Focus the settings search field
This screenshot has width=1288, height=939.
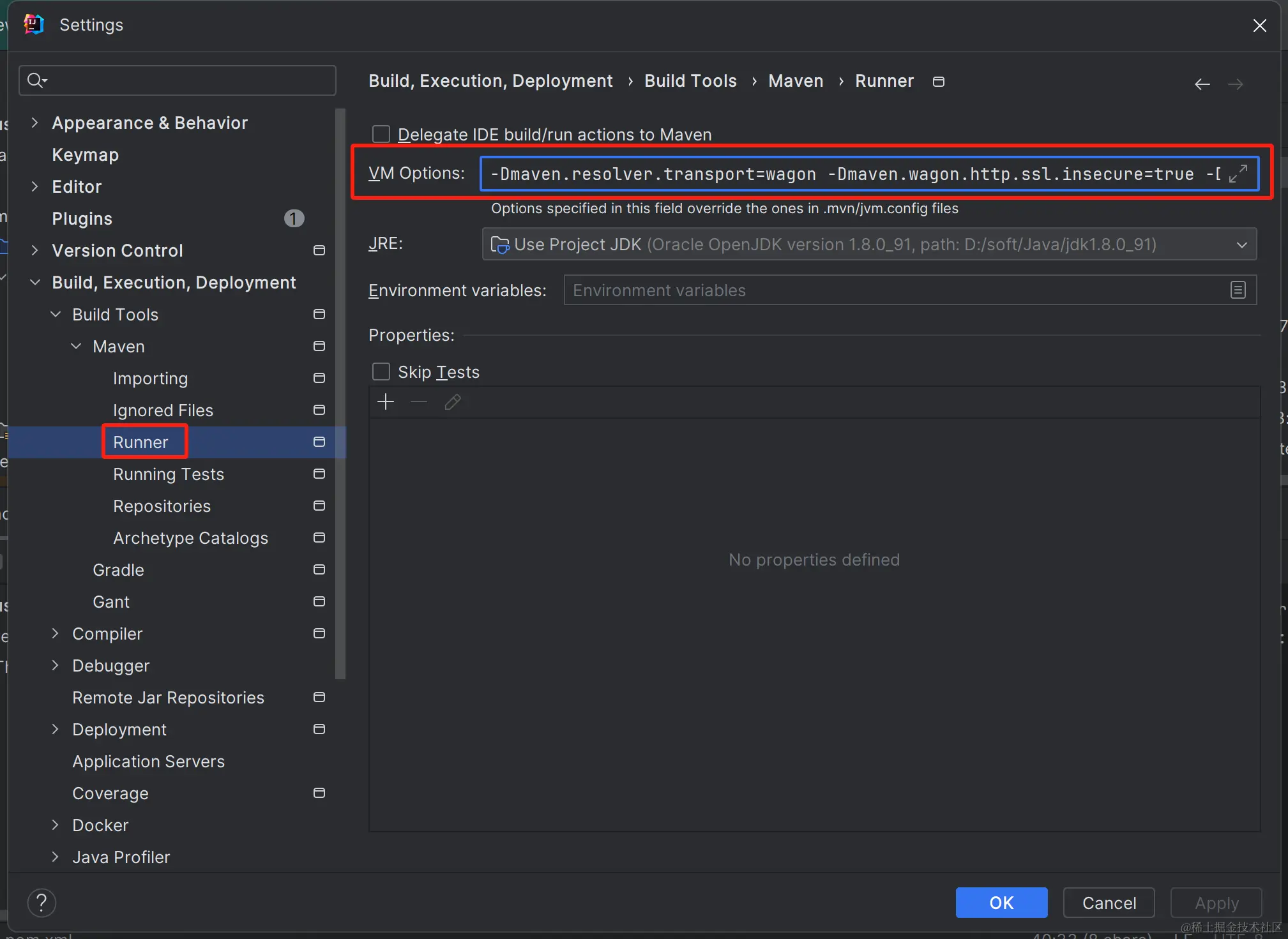(x=178, y=80)
